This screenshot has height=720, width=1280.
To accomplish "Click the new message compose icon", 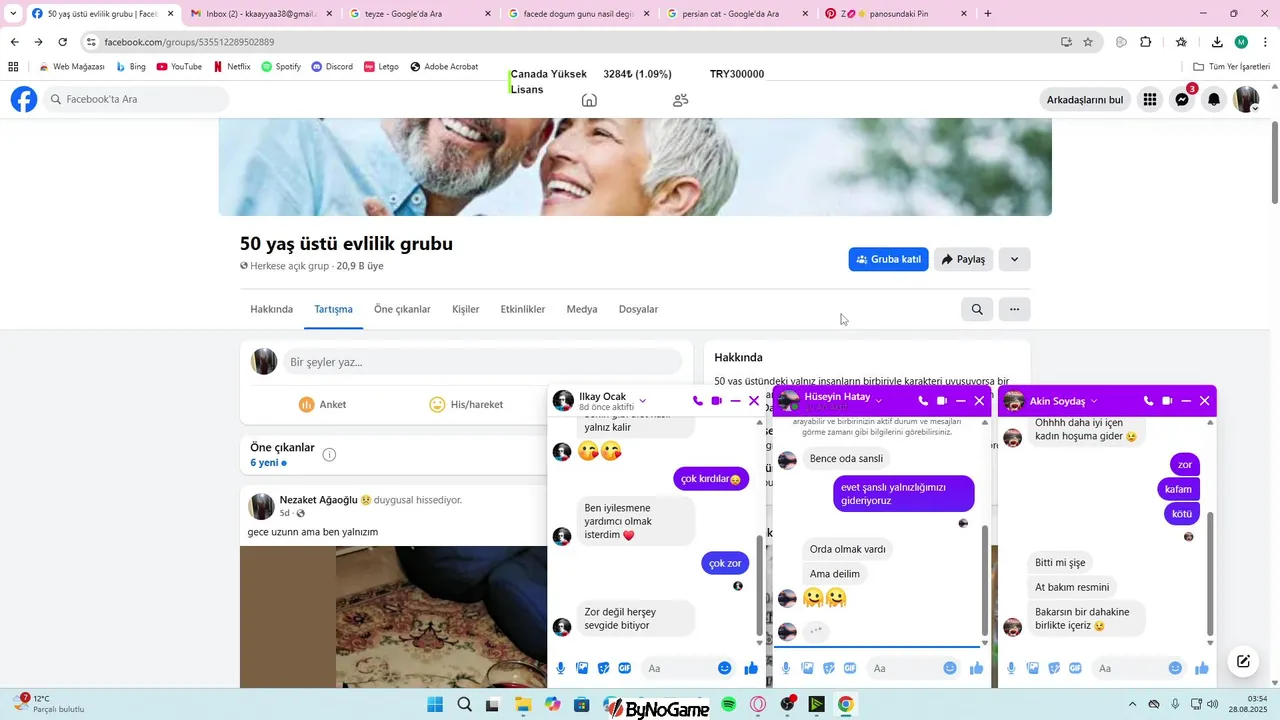I will (x=1243, y=661).
